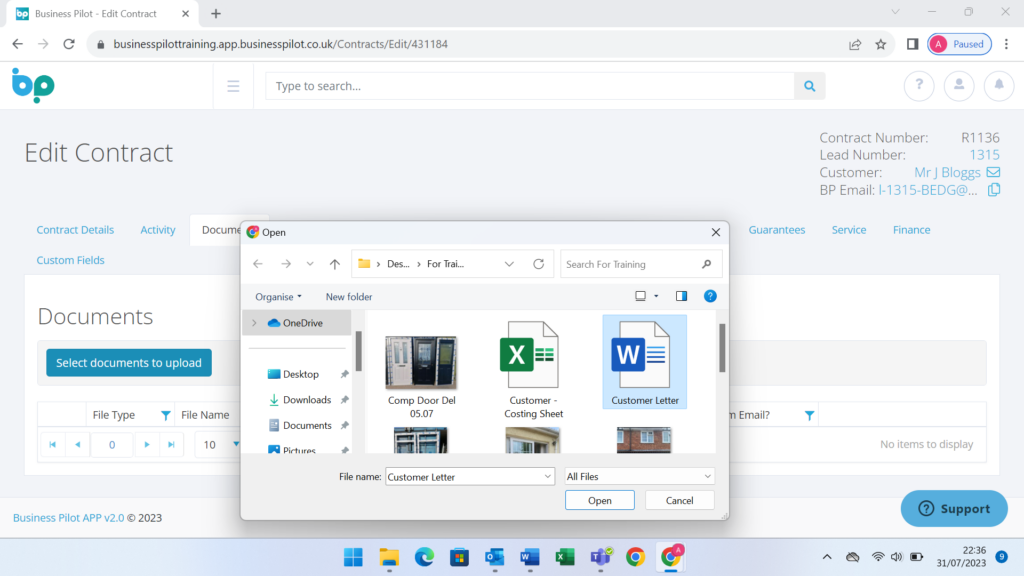Click the refresh icon beside the folder path
This screenshot has width=1024, height=576.
point(538,264)
